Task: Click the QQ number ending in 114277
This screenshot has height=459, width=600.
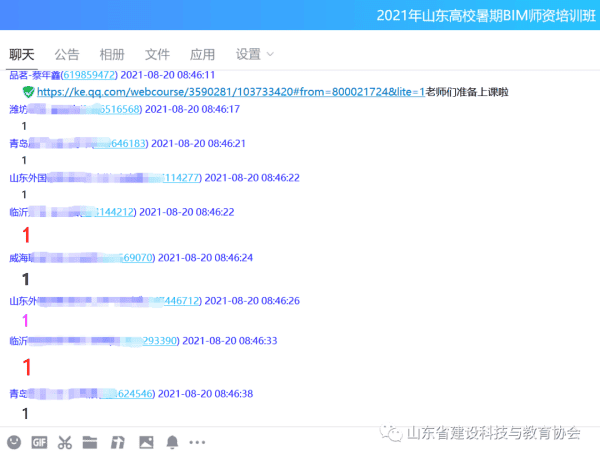Action: coord(181,178)
